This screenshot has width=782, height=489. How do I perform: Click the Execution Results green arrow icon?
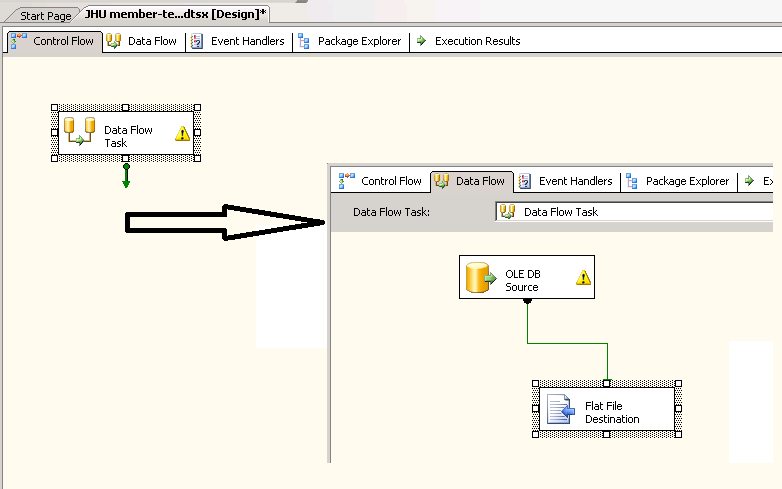pyautogui.click(x=421, y=41)
